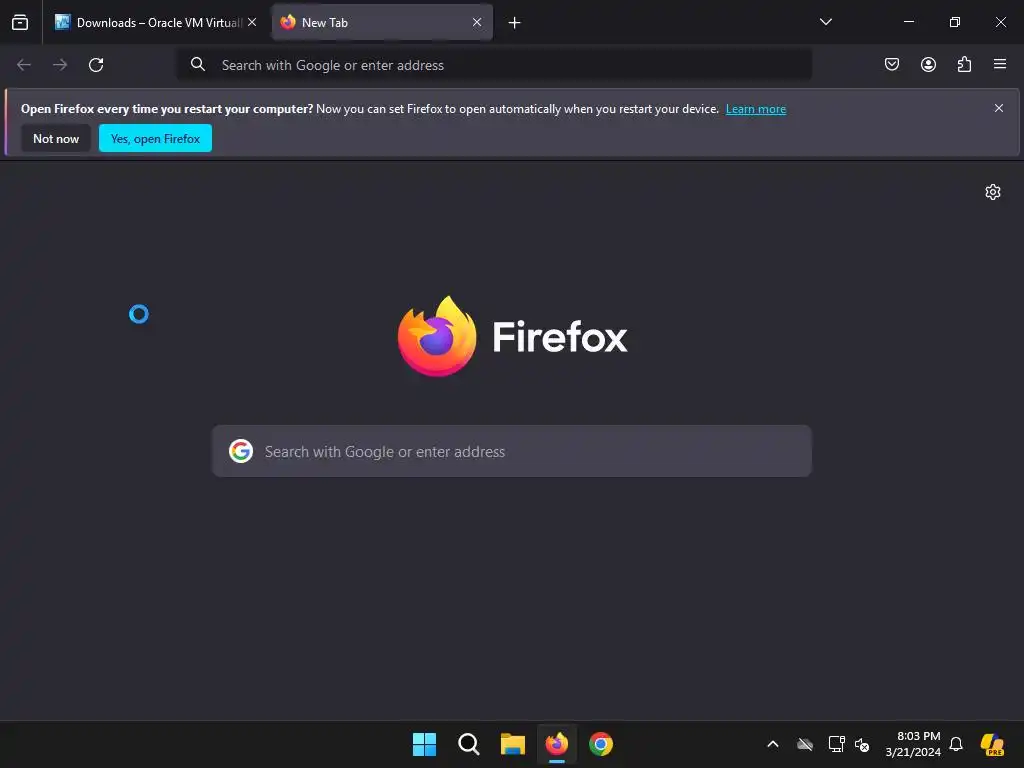1024x768 pixels.
Task: Follow the Learn more link
Action: coord(756,109)
